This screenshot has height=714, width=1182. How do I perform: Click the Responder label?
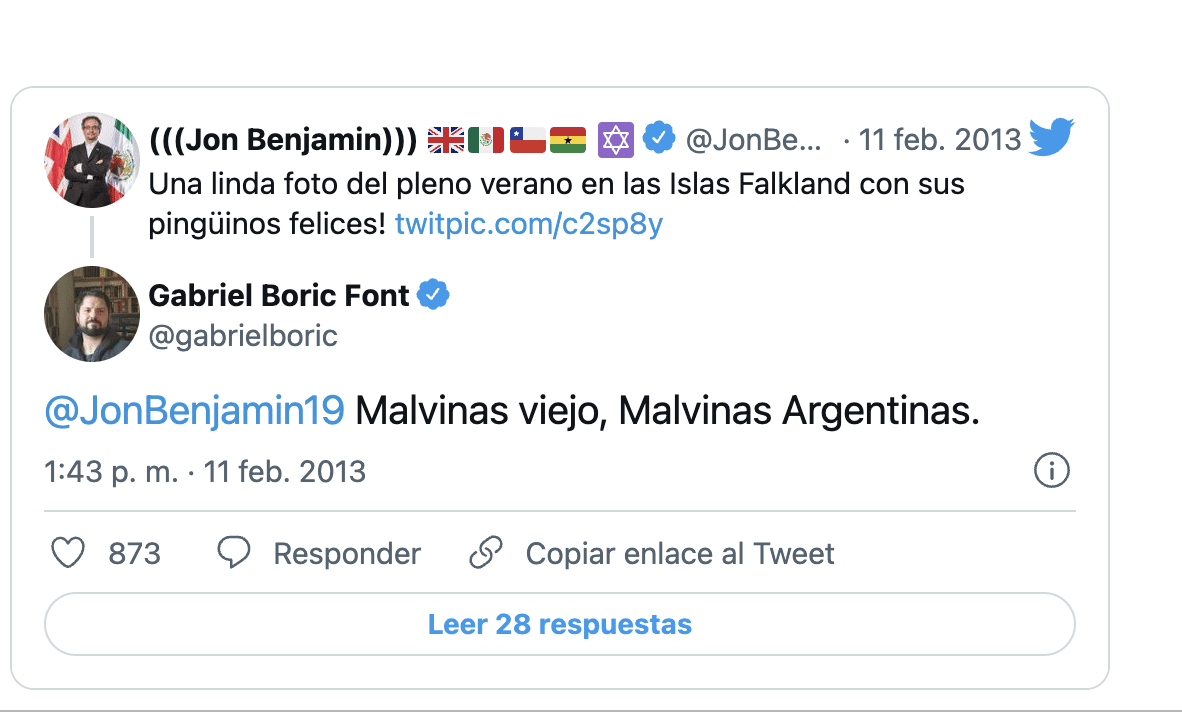(x=347, y=554)
